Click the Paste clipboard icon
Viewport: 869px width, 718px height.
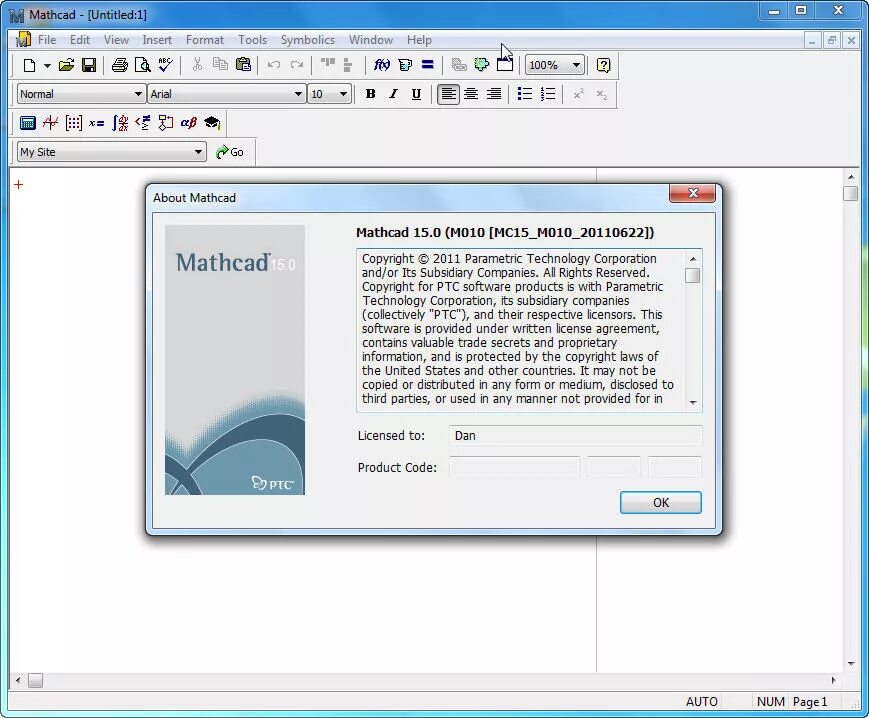pos(243,65)
